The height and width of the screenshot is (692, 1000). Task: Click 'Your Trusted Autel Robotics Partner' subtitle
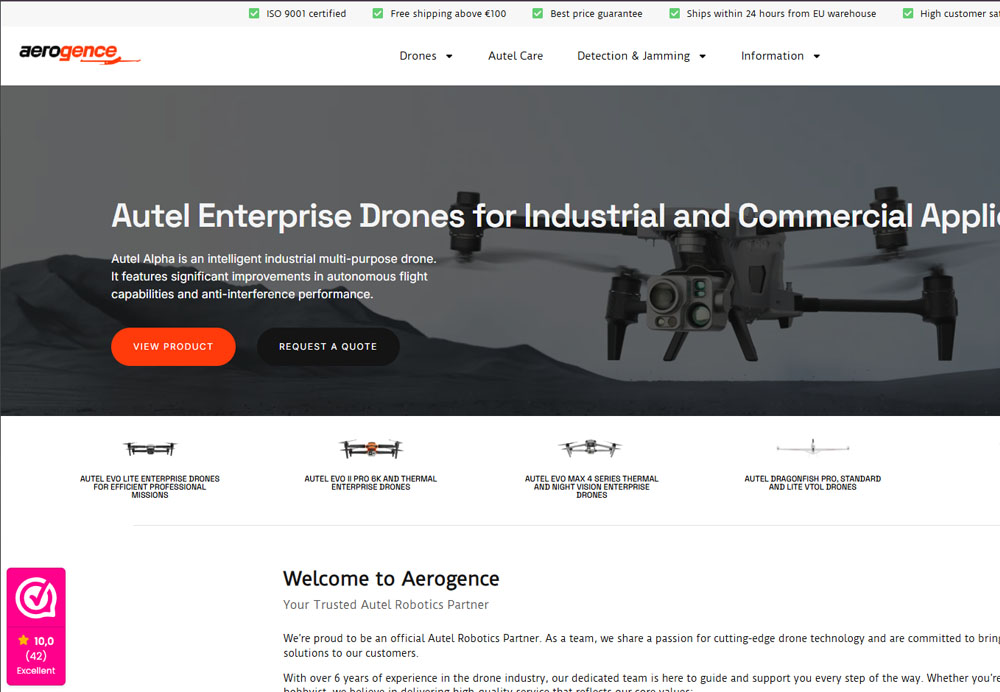pos(386,605)
